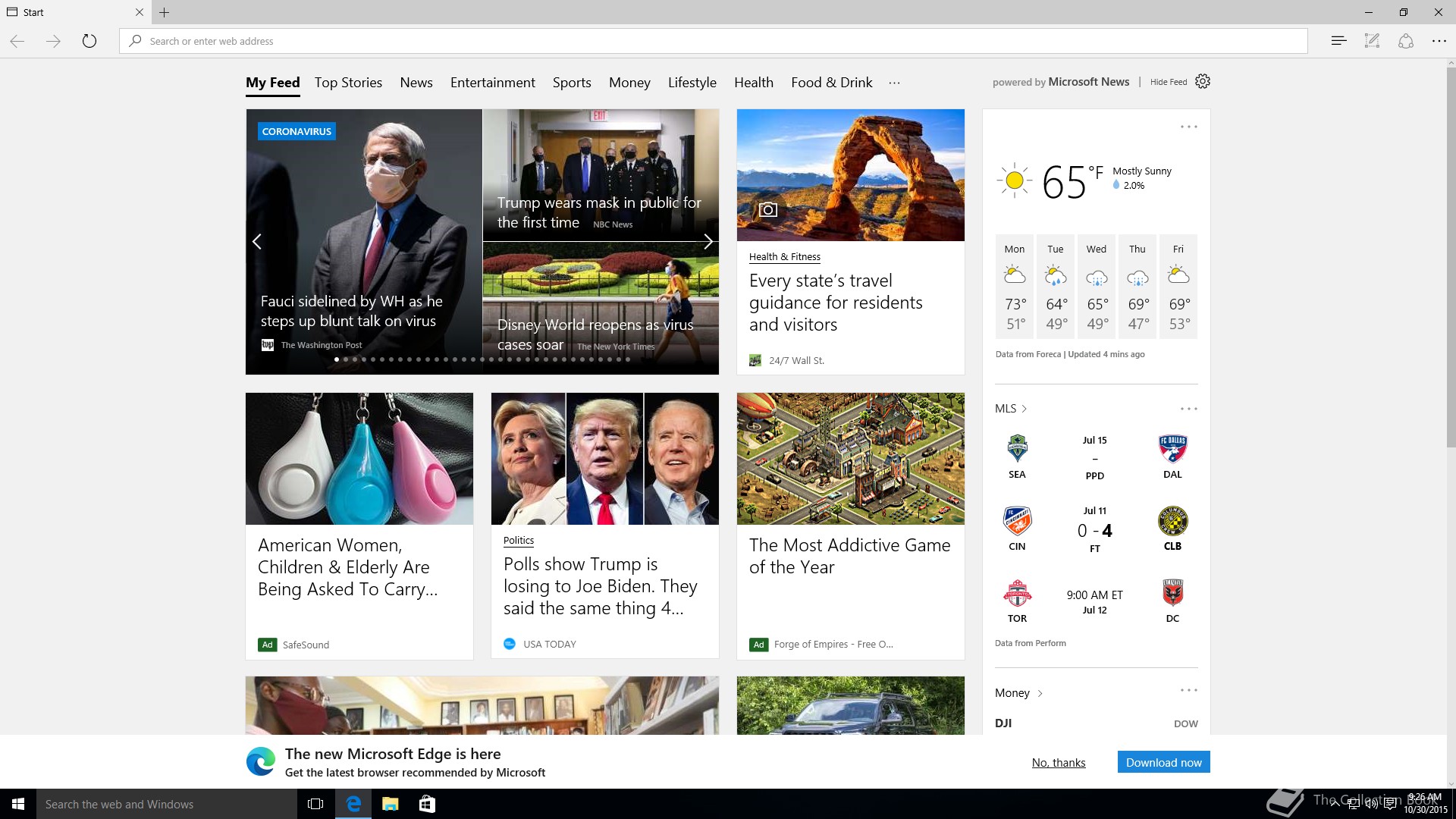The width and height of the screenshot is (1456, 819).
Task: Open File Explorer from taskbar
Action: (x=390, y=804)
